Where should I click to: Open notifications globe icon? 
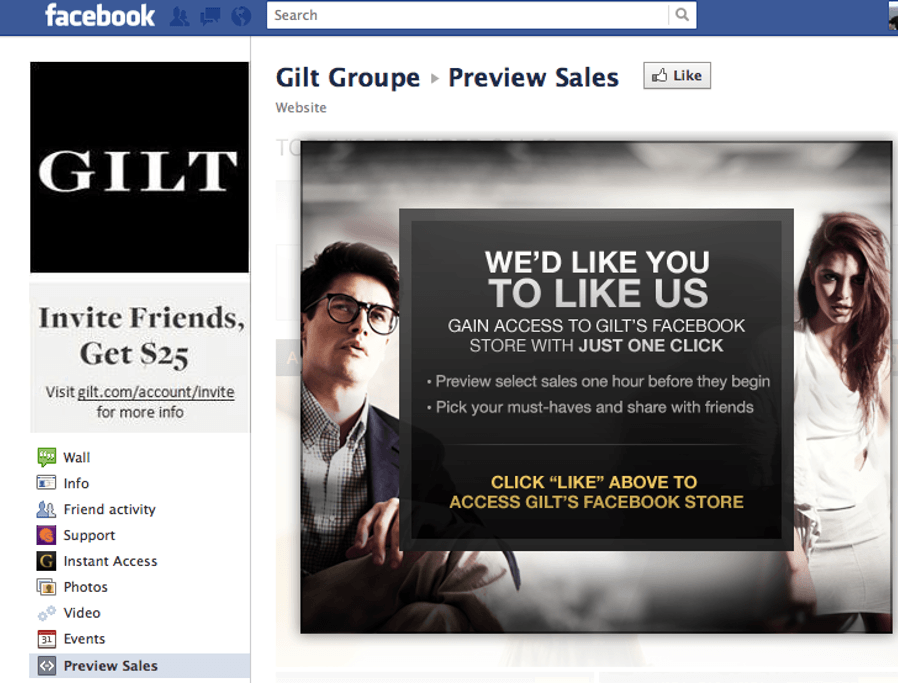pyautogui.click(x=241, y=16)
